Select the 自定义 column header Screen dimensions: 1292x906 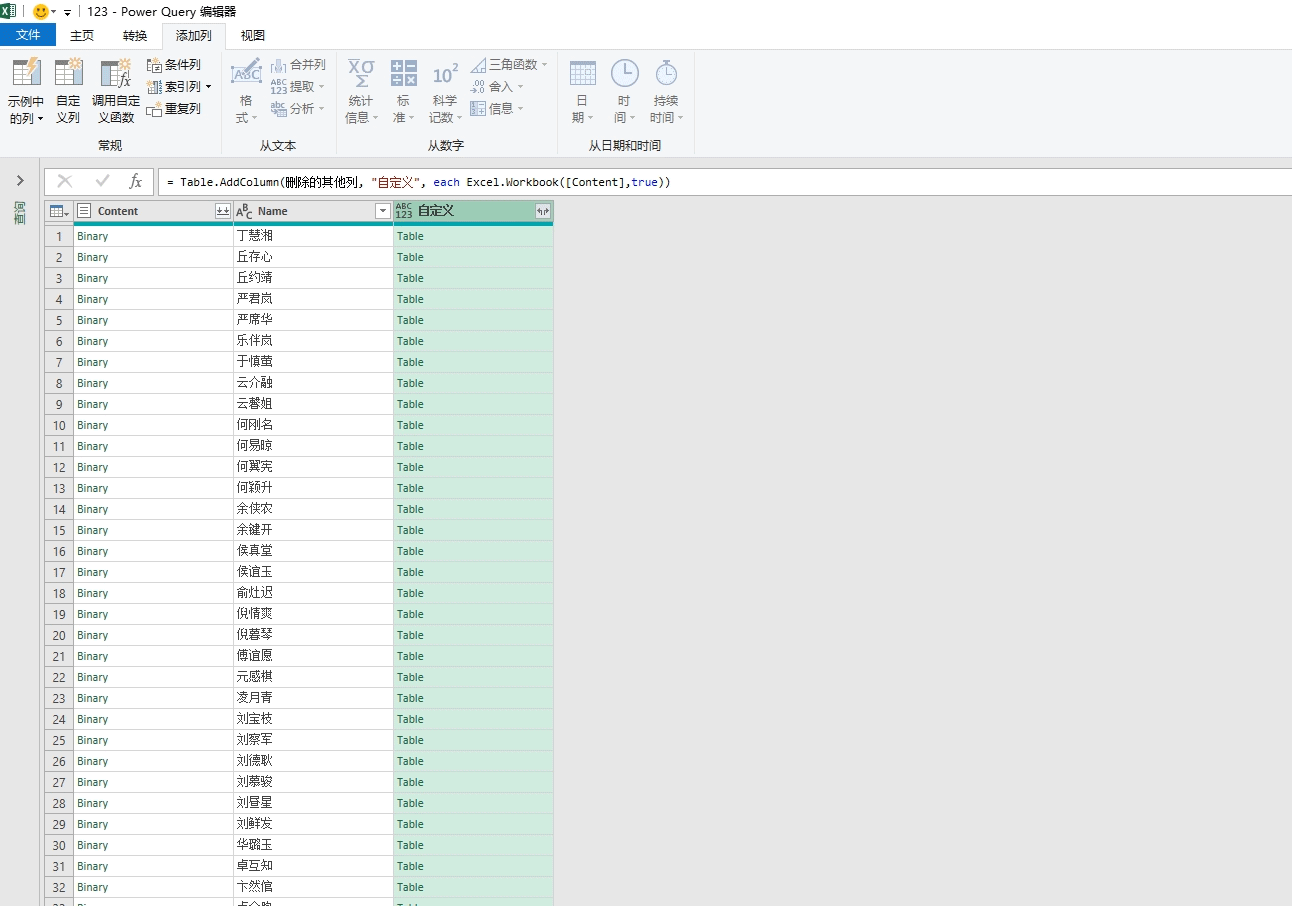pos(473,211)
